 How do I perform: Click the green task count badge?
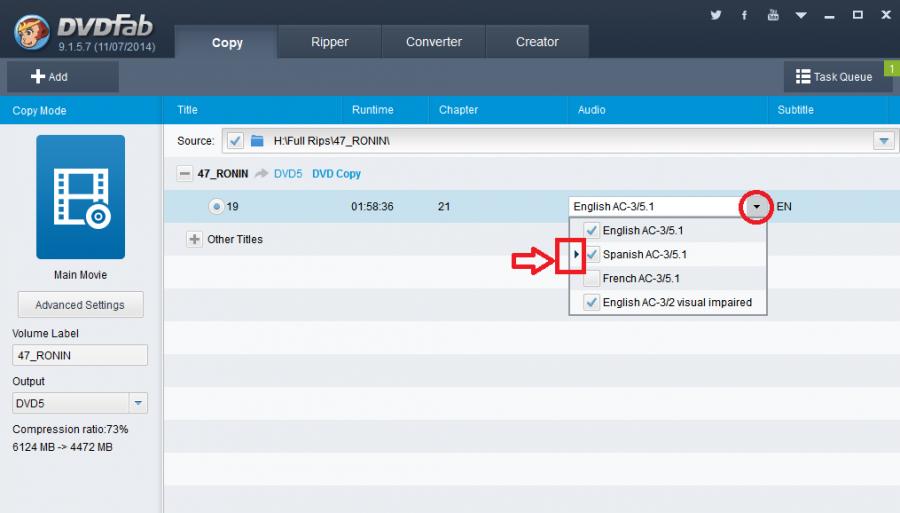pyautogui.click(x=891, y=68)
